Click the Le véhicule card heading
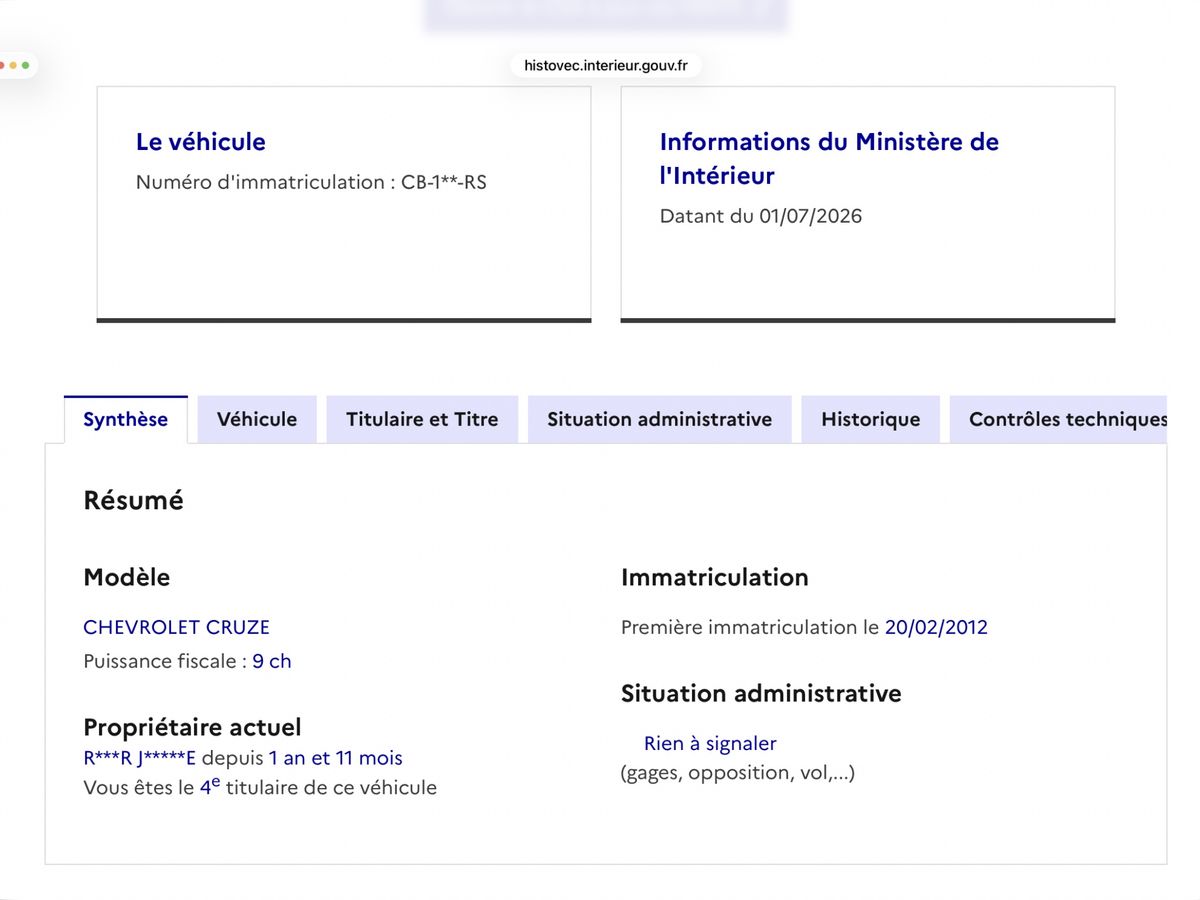The height and width of the screenshot is (900, 1200). pyautogui.click(x=201, y=142)
